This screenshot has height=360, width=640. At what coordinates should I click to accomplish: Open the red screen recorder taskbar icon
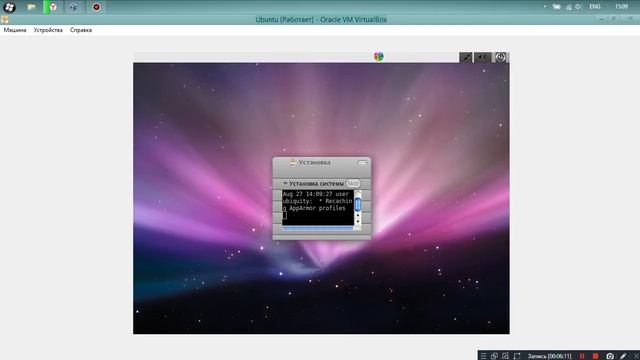pyautogui.click(x=96, y=7)
